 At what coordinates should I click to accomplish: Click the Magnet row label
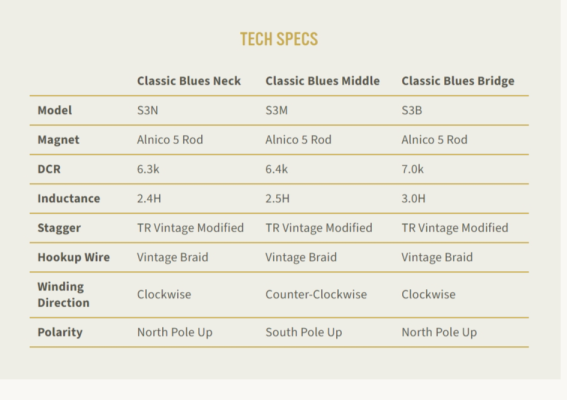58,140
